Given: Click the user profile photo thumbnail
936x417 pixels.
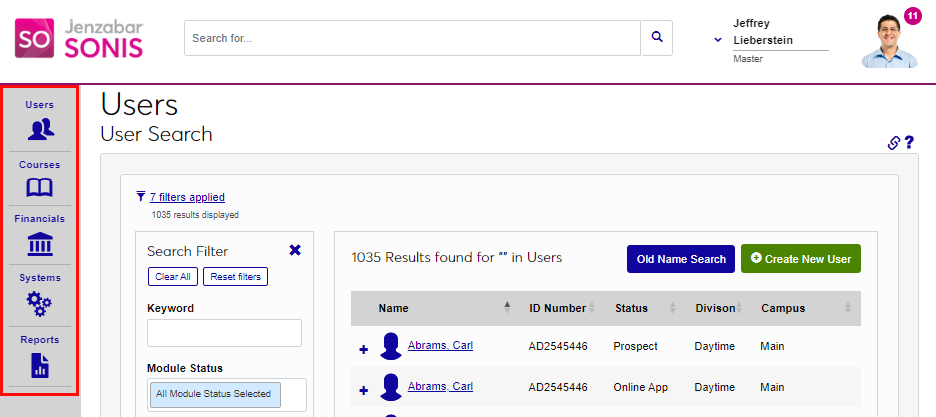Looking at the screenshot, I should coord(888,42).
